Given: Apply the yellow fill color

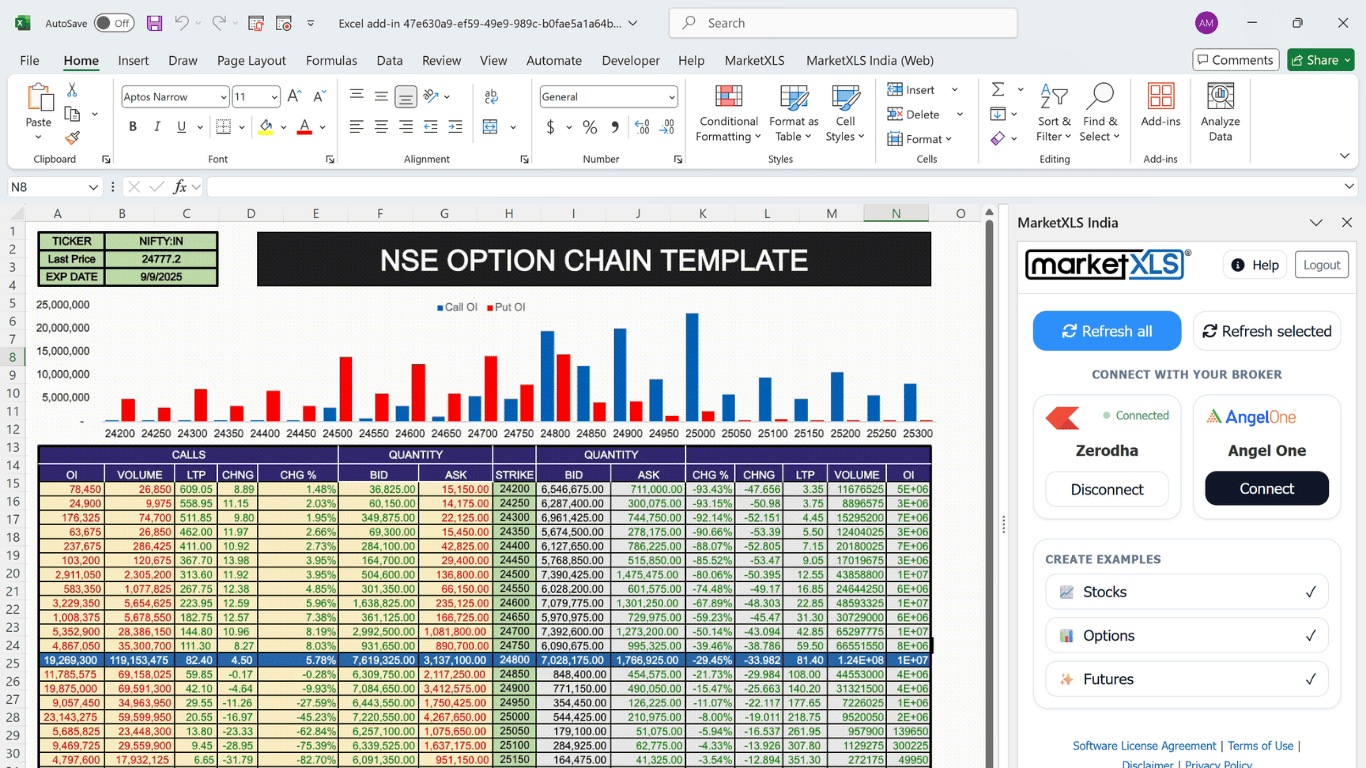Looking at the screenshot, I should click(x=265, y=127).
